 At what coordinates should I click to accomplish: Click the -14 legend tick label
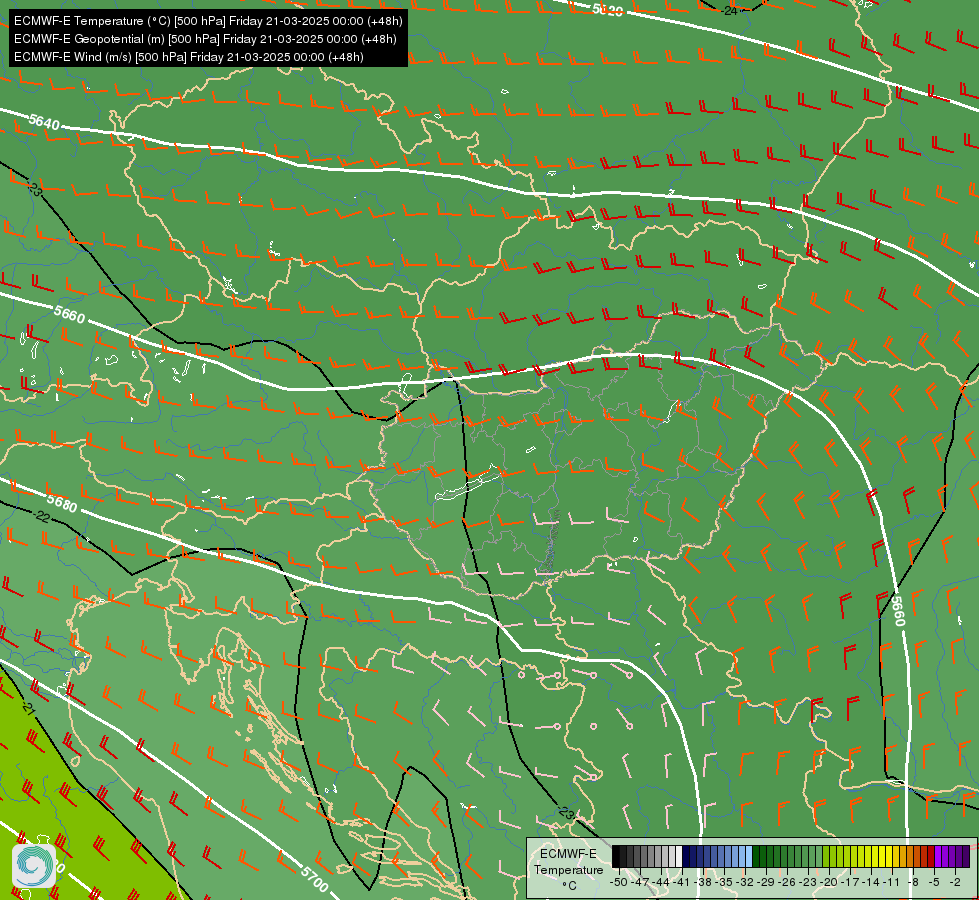872,882
